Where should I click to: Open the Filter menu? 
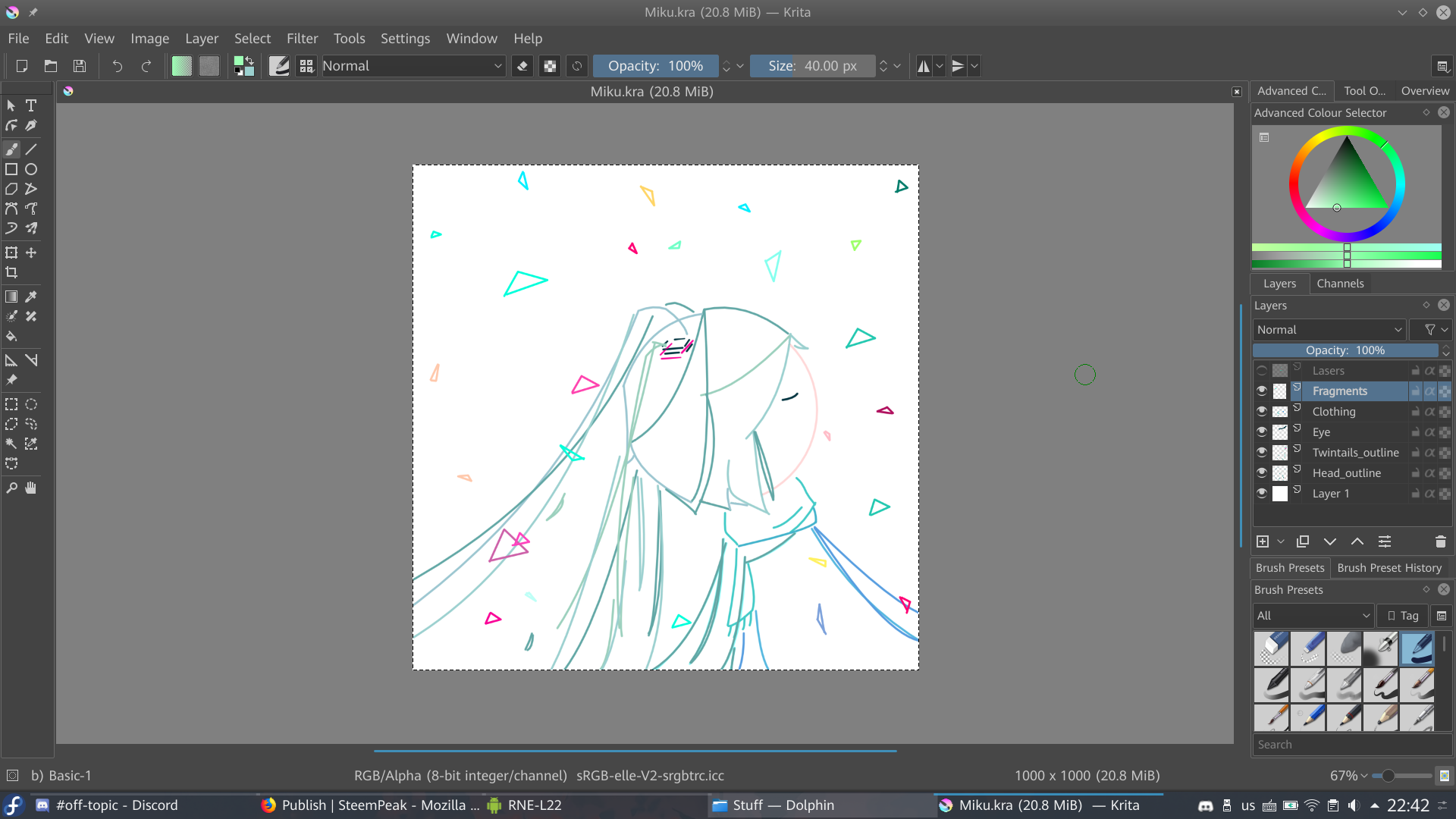click(x=302, y=39)
